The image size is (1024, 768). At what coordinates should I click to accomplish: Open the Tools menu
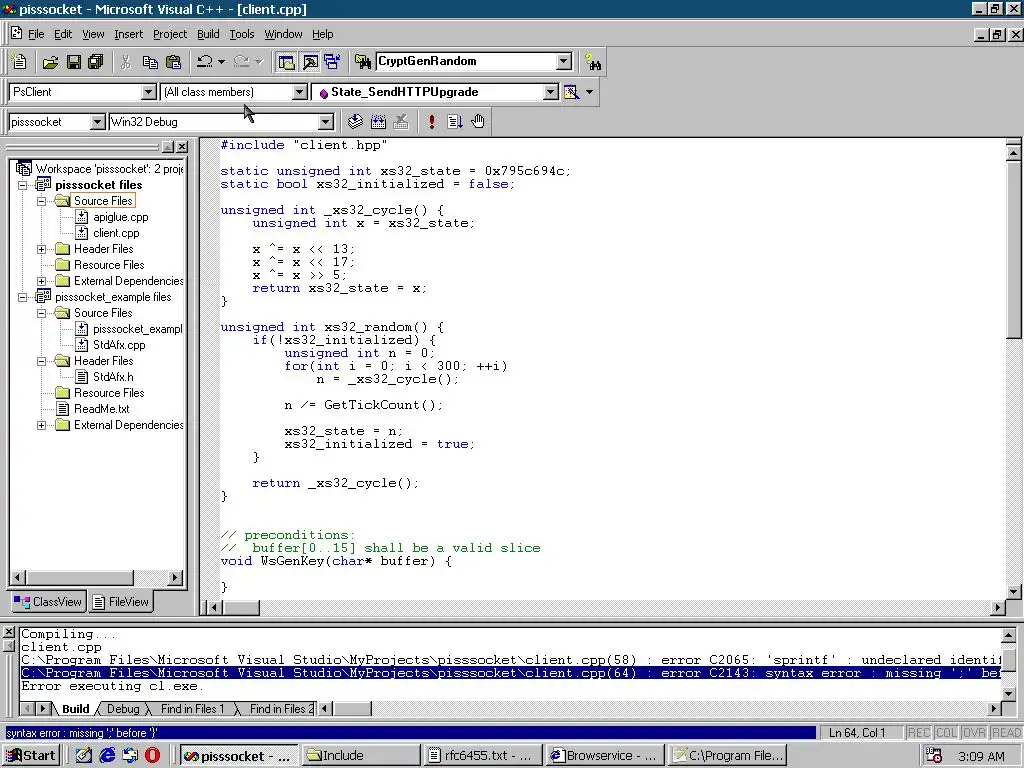[x=242, y=34]
